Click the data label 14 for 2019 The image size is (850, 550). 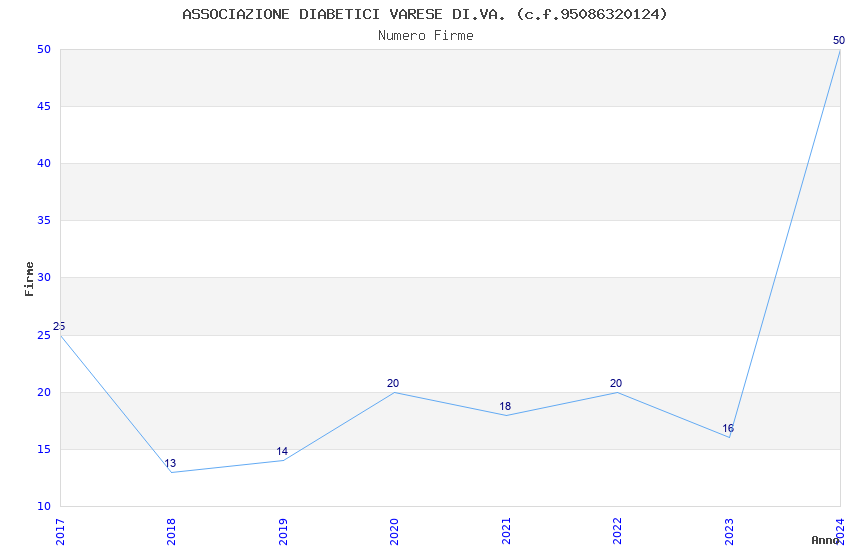(x=282, y=451)
